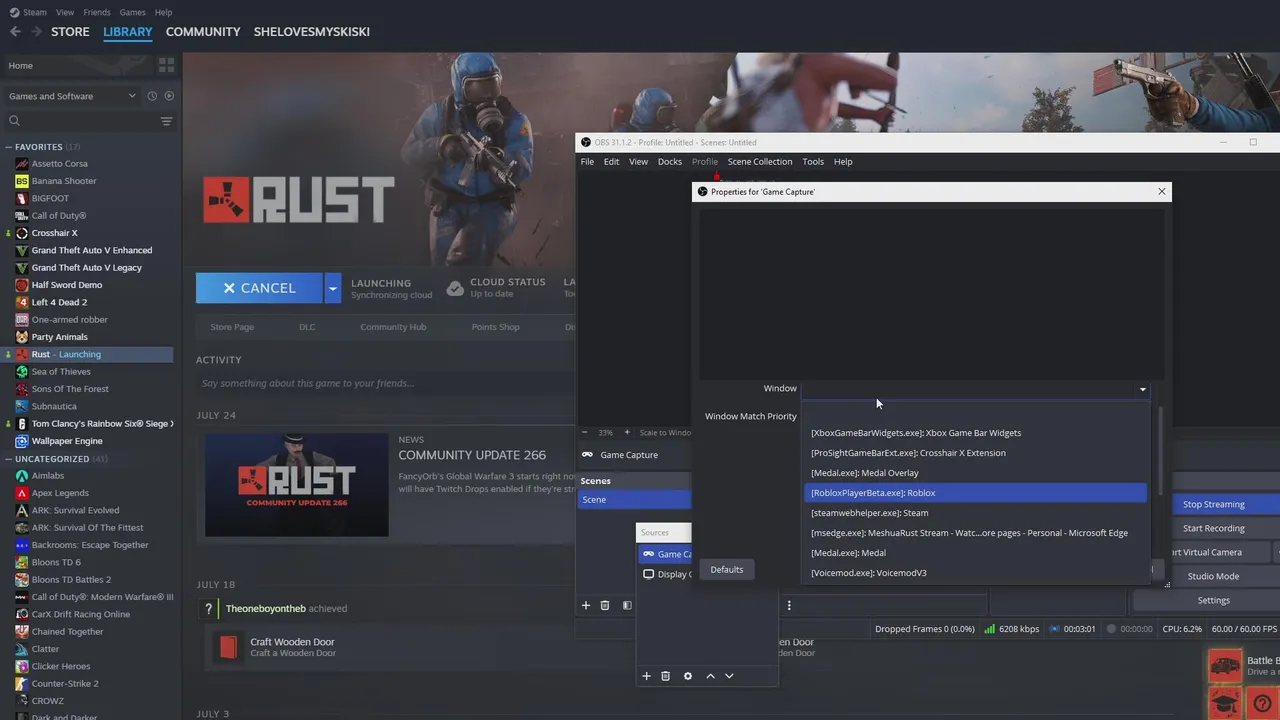The width and height of the screenshot is (1280, 720).
Task: Zoom out preview with the minus icon
Action: click(x=586, y=432)
